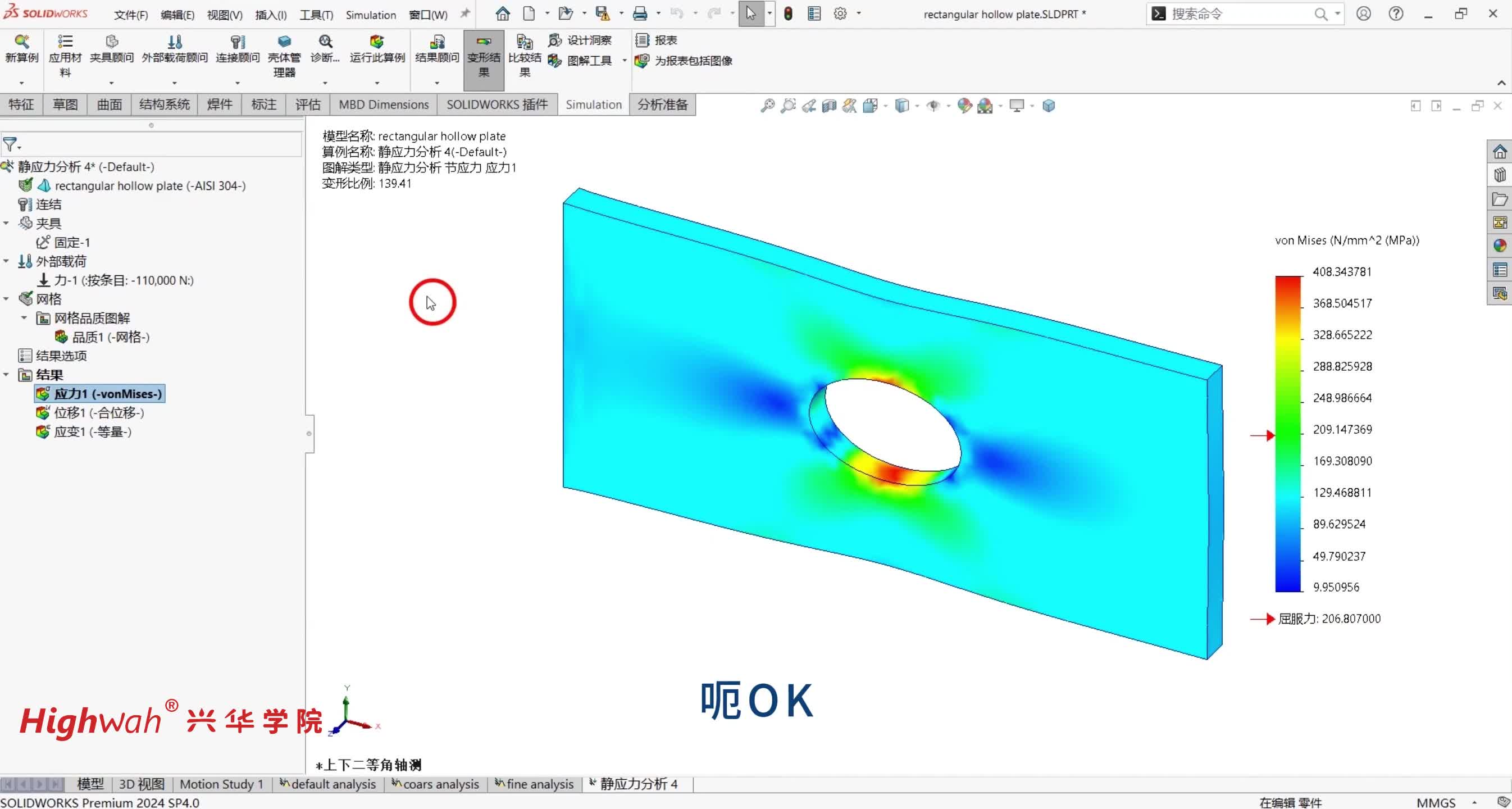The width and height of the screenshot is (1512, 809).
Task: Click the zoom-to-fit icon in heads-up toolbar
Action: [768, 106]
